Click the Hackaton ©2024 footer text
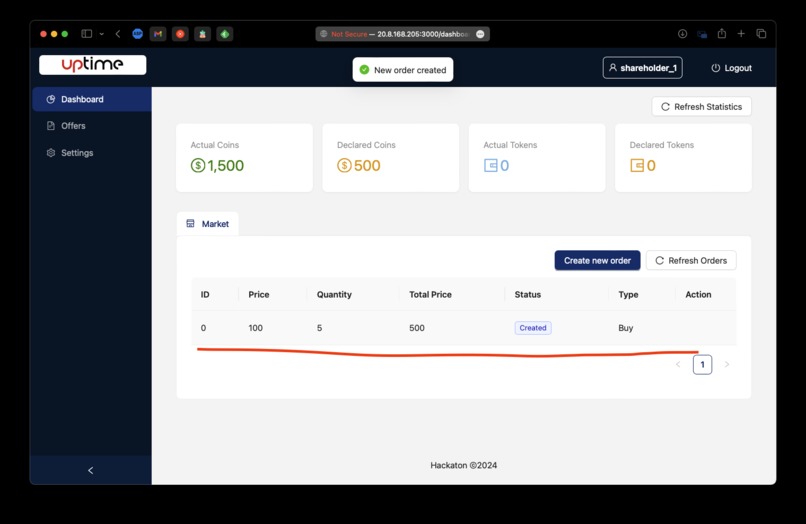The image size is (806, 524). tap(464, 465)
